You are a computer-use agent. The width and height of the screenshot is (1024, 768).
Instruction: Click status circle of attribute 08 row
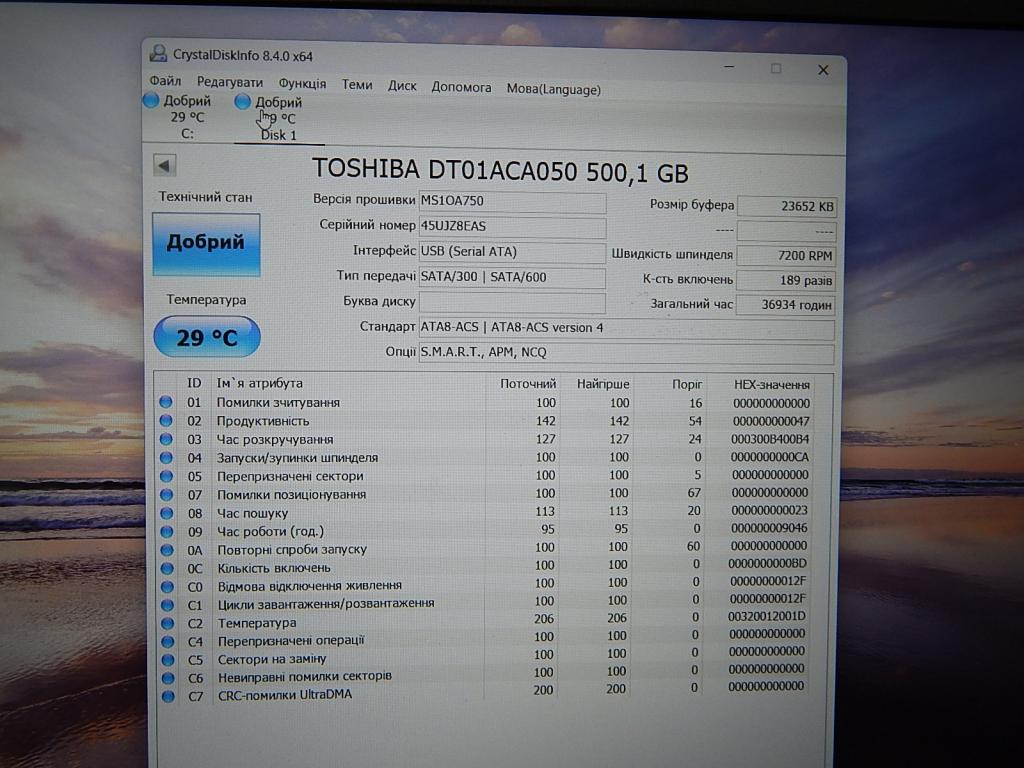(167, 513)
